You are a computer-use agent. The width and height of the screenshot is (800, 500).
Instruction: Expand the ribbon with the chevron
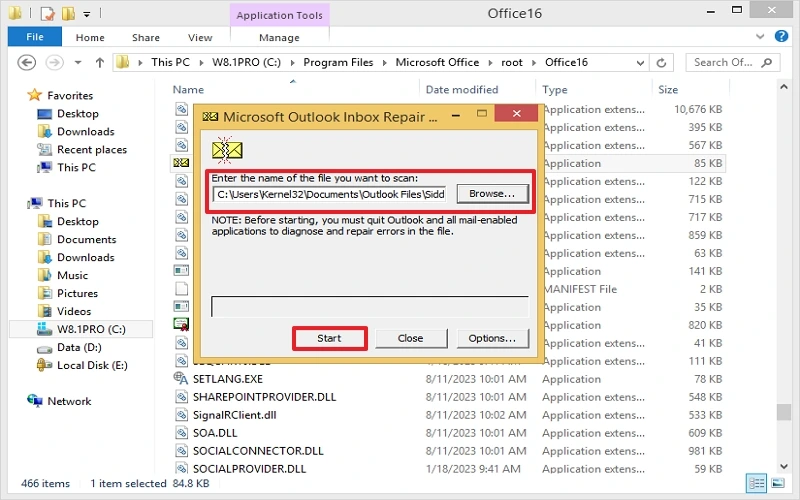pos(760,36)
